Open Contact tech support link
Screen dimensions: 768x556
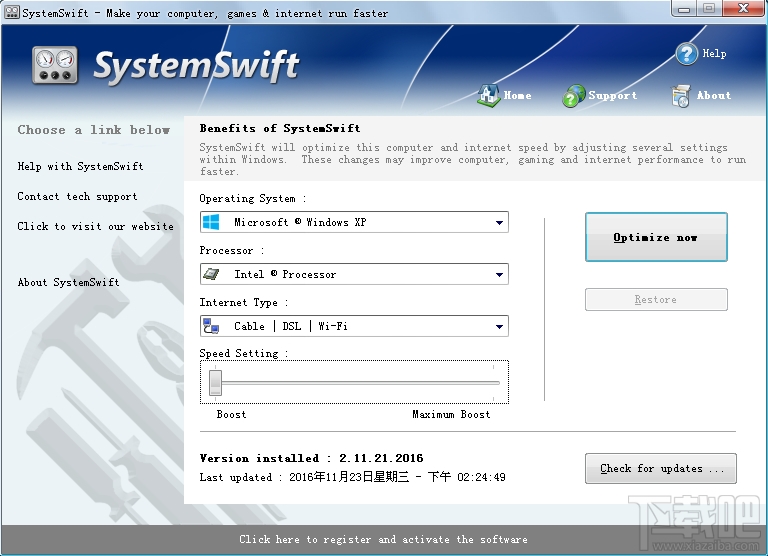pos(77,196)
